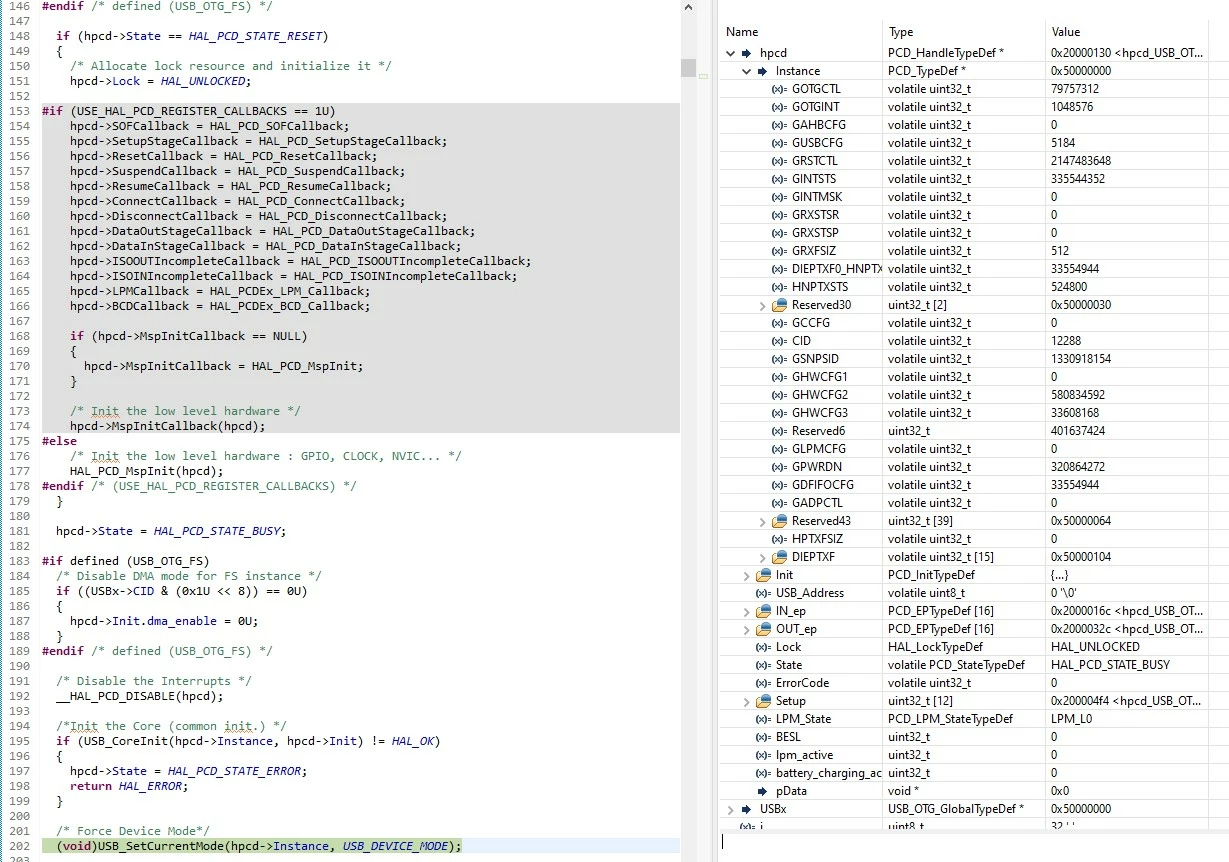Screen dimensions: 1229x862
Task: Click the hpcd address value 0x20000130
Action: [x=1127, y=53]
